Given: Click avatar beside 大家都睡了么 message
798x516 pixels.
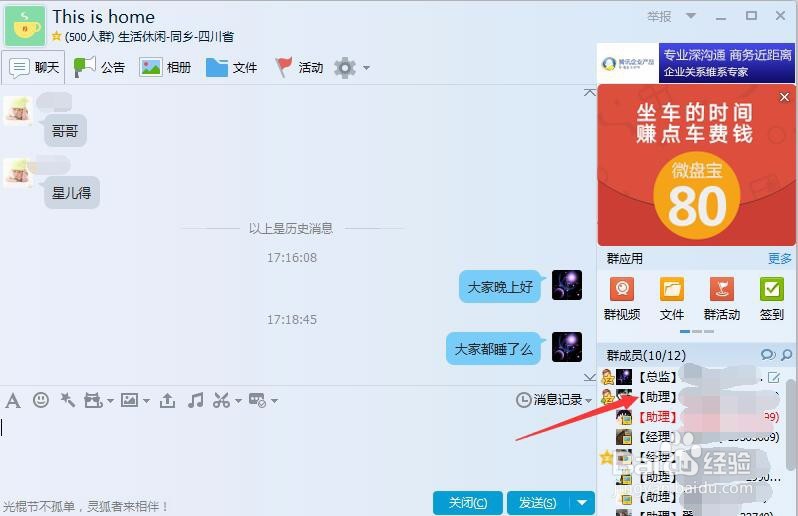Looking at the screenshot, I should [567, 347].
